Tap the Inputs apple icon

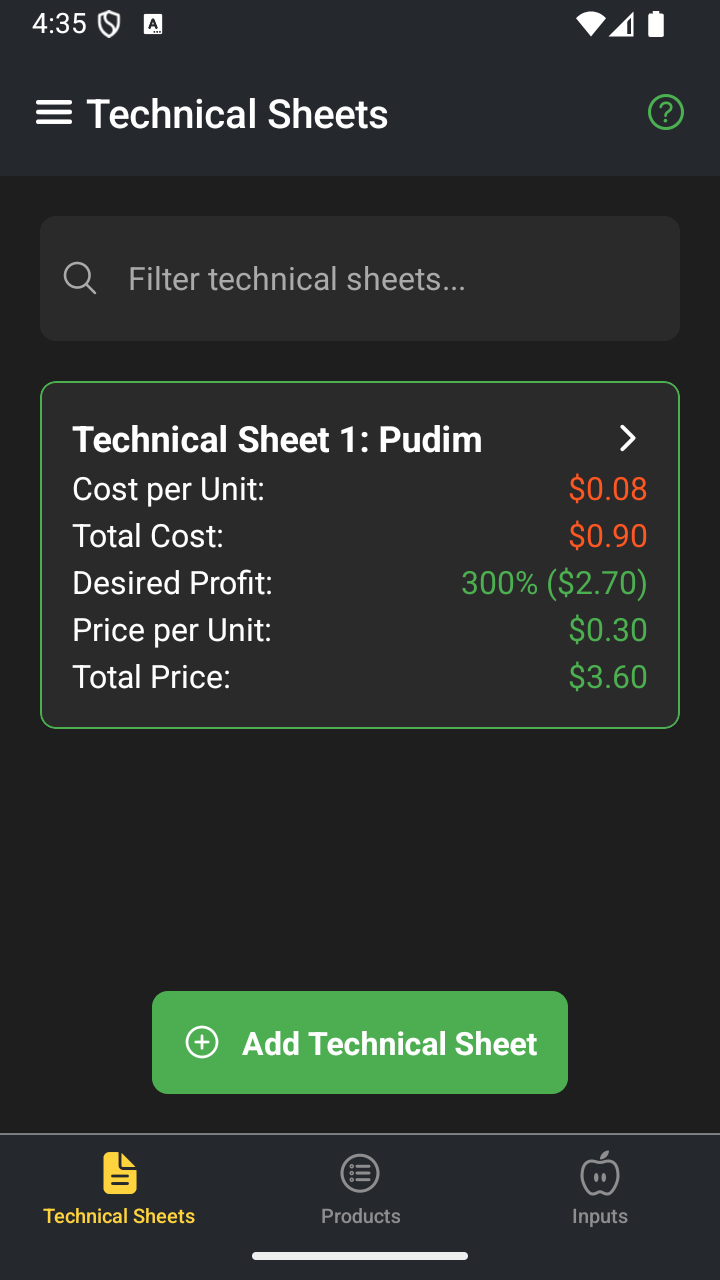[x=600, y=1173]
